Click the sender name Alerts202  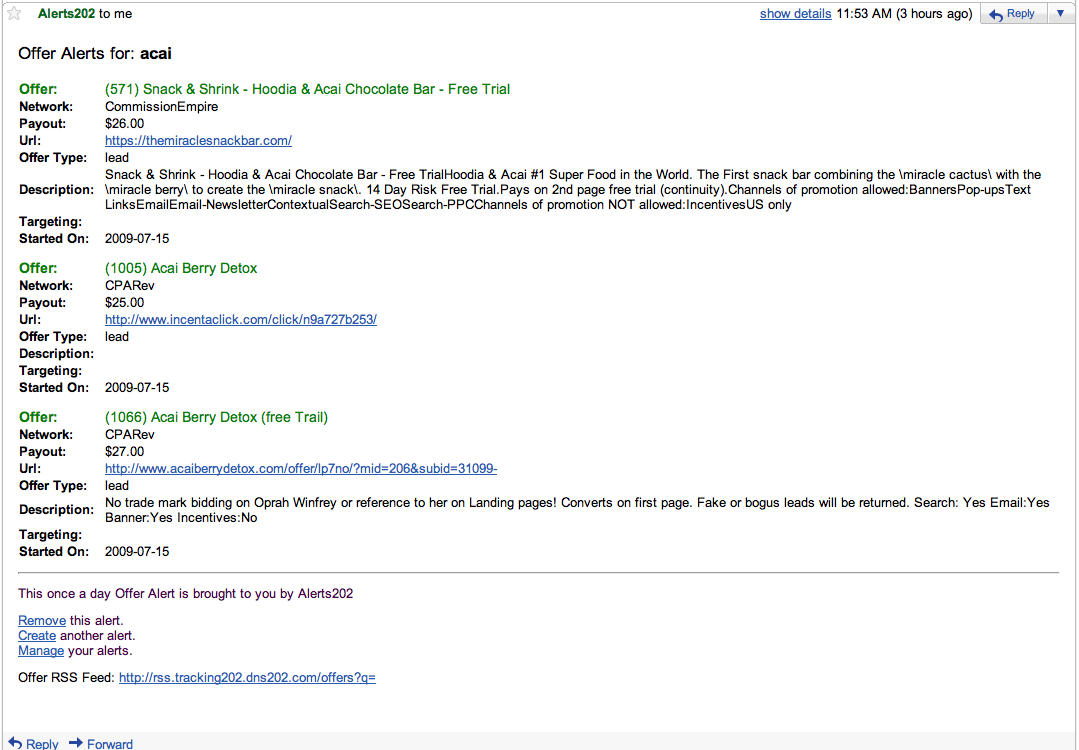point(66,14)
